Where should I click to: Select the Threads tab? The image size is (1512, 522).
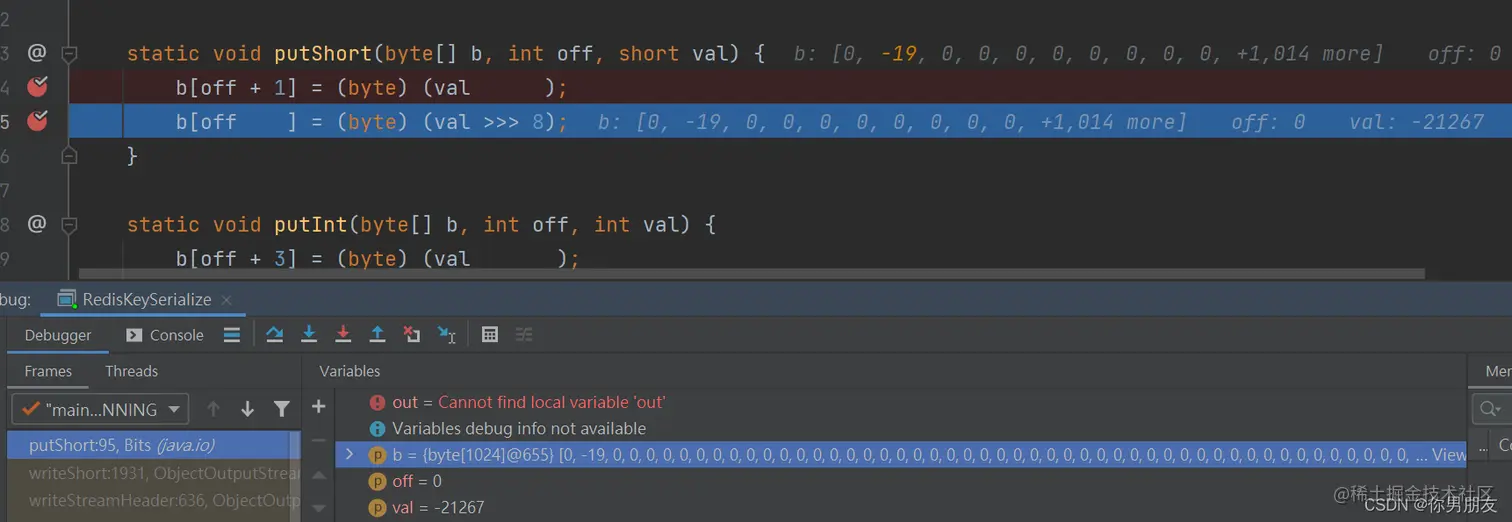[132, 371]
